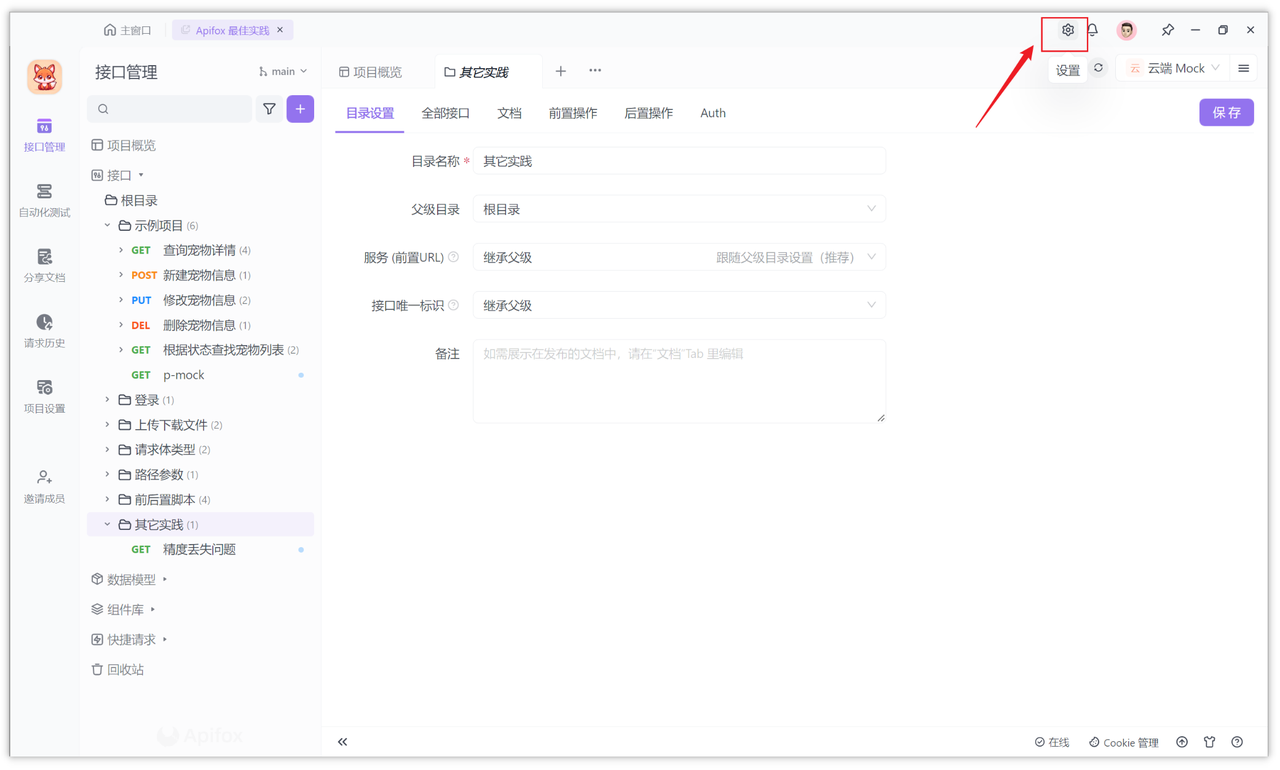Click the shirt theme icon in status bar
This screenshot has height=770, width=1280.
pyautogui.click(x=1210, y=742)
